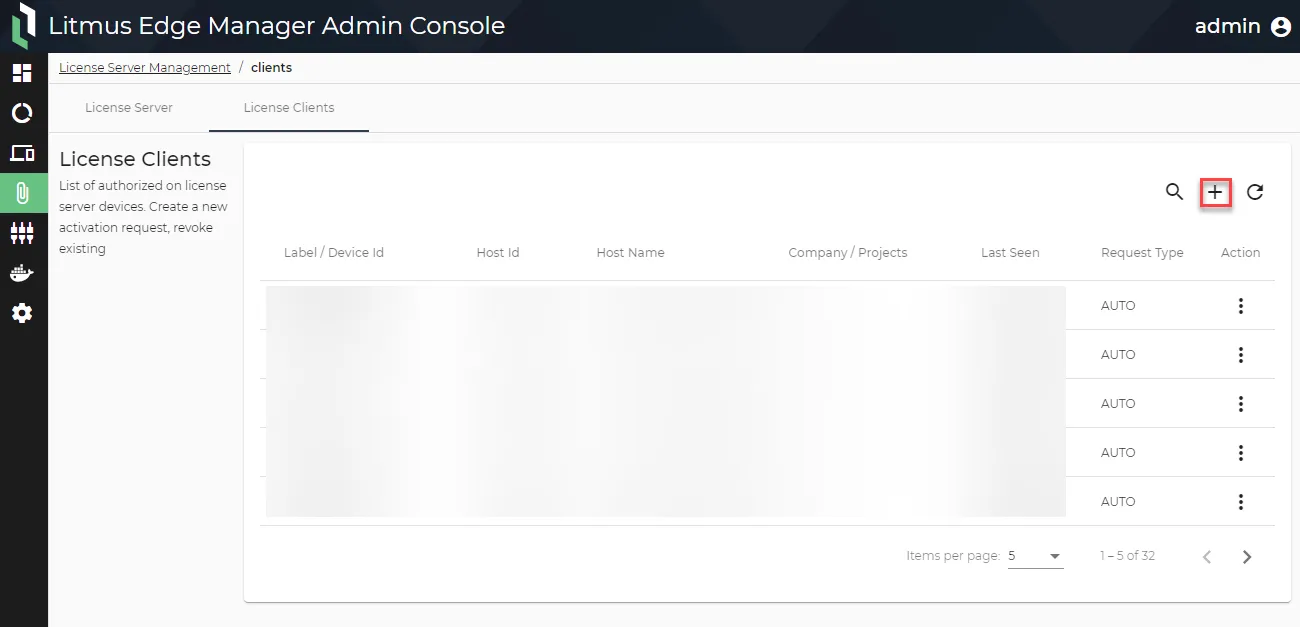Open action menu for second client row

coord(1241,355)
